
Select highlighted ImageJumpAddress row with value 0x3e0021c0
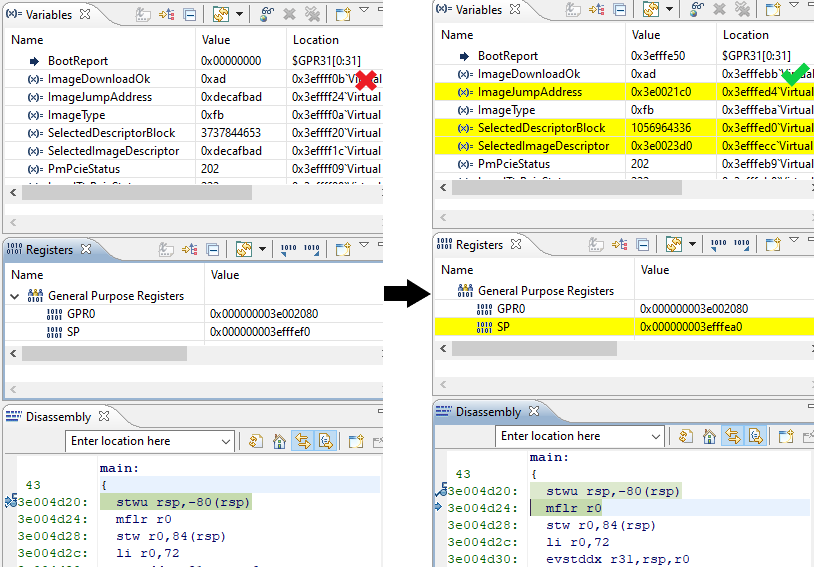[624, 92]
